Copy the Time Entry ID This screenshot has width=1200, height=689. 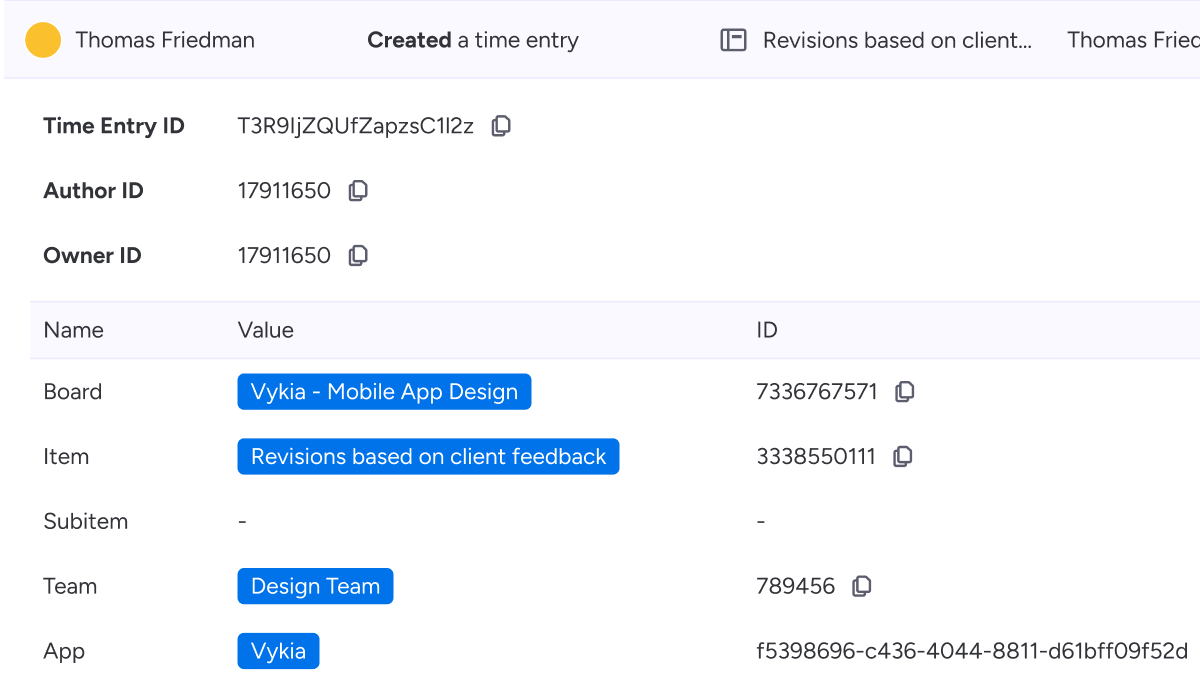tap(501, 125)
